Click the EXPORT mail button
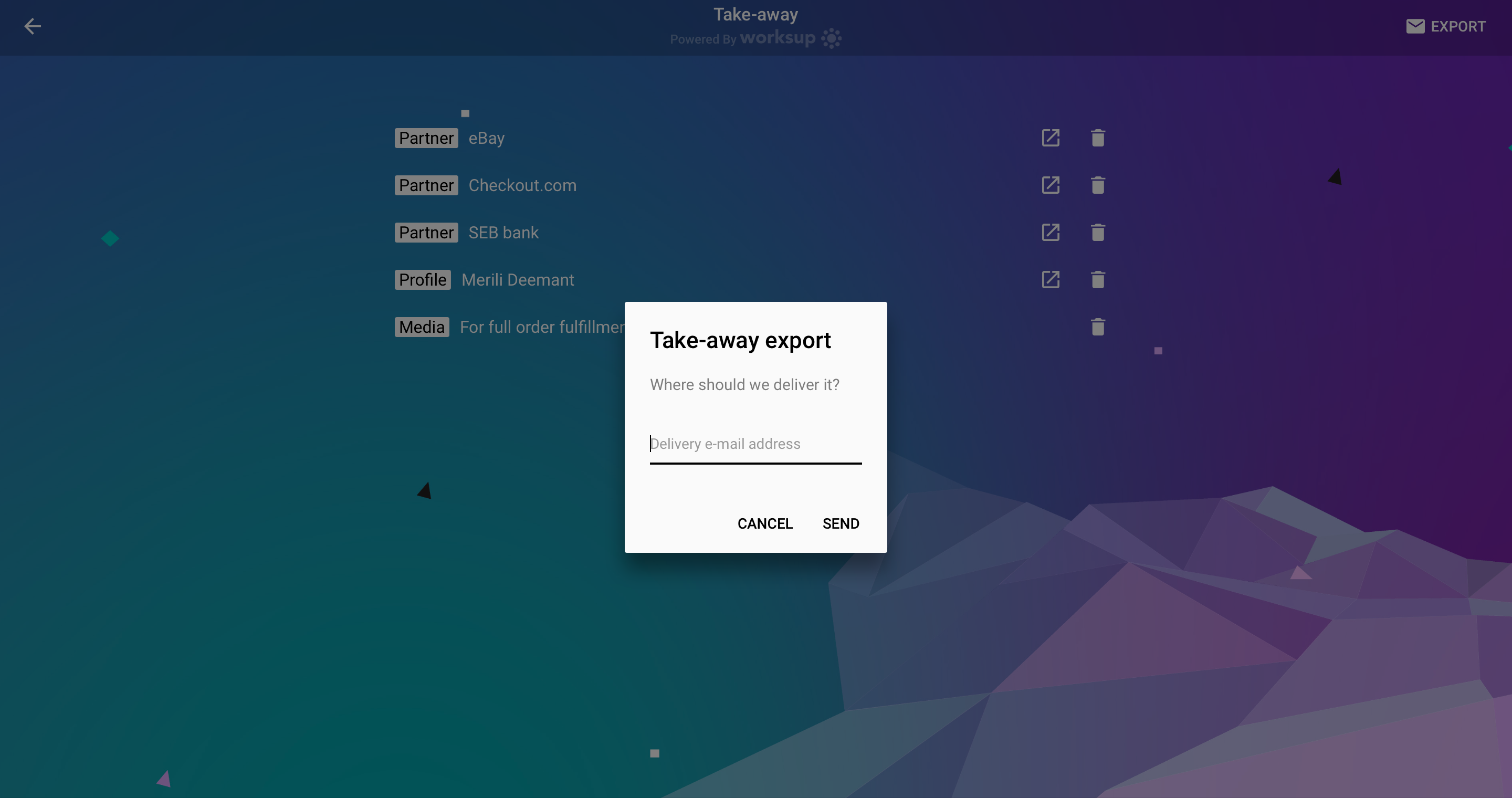The width and height of the screenshot is (1512, 798). click(1446, 26)
